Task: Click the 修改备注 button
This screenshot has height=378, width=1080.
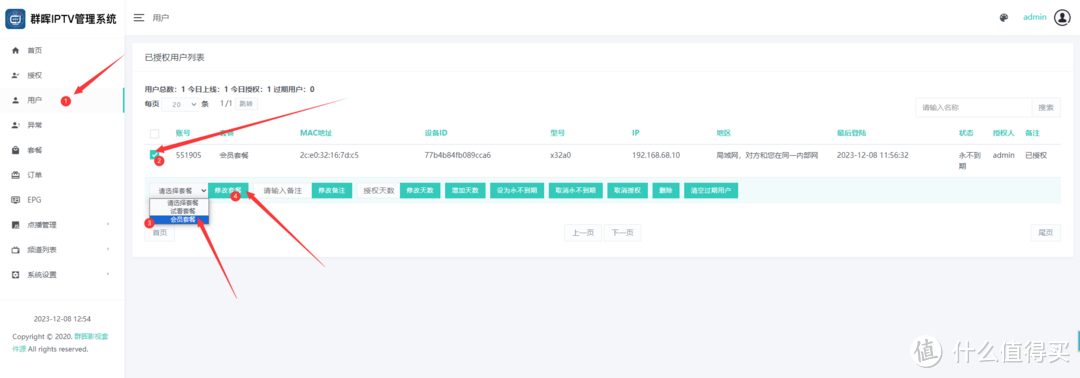Action: 332,191
